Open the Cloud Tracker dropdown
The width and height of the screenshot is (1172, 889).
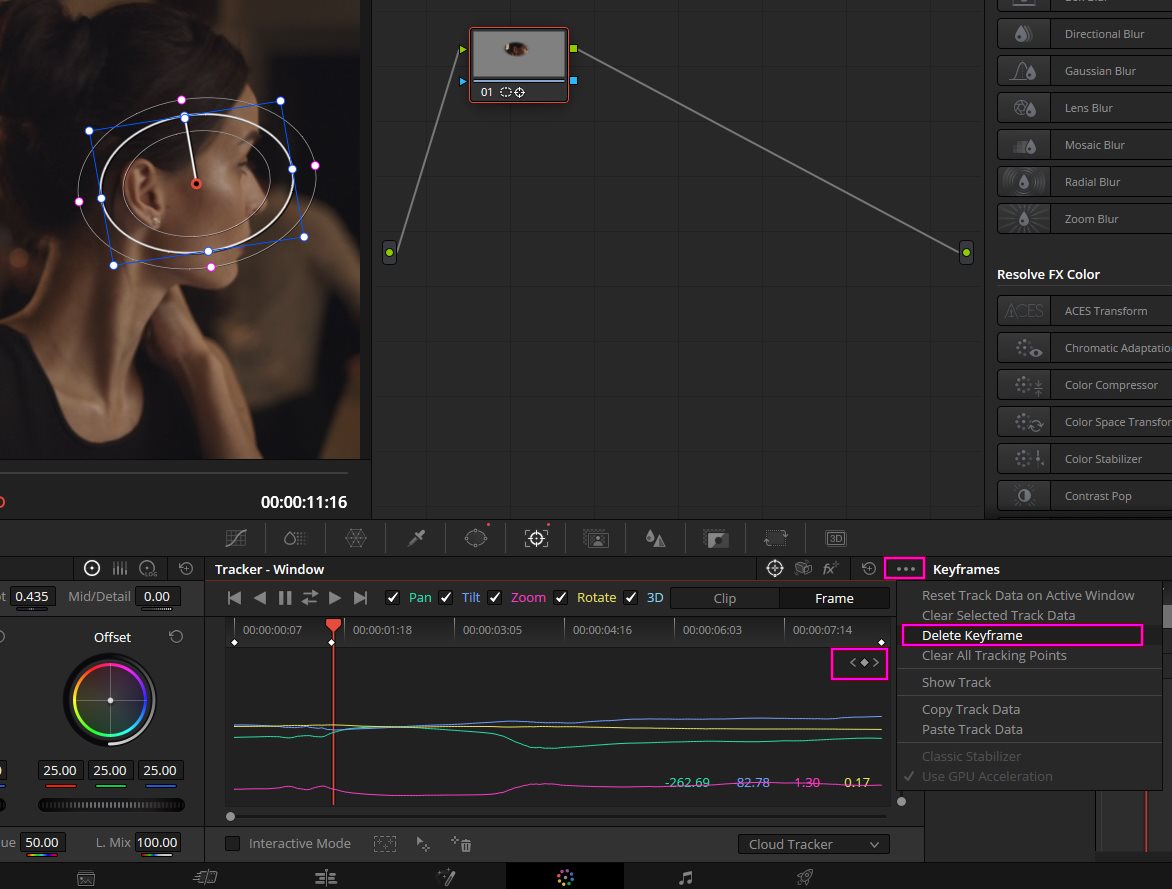[x=813, y=844]
